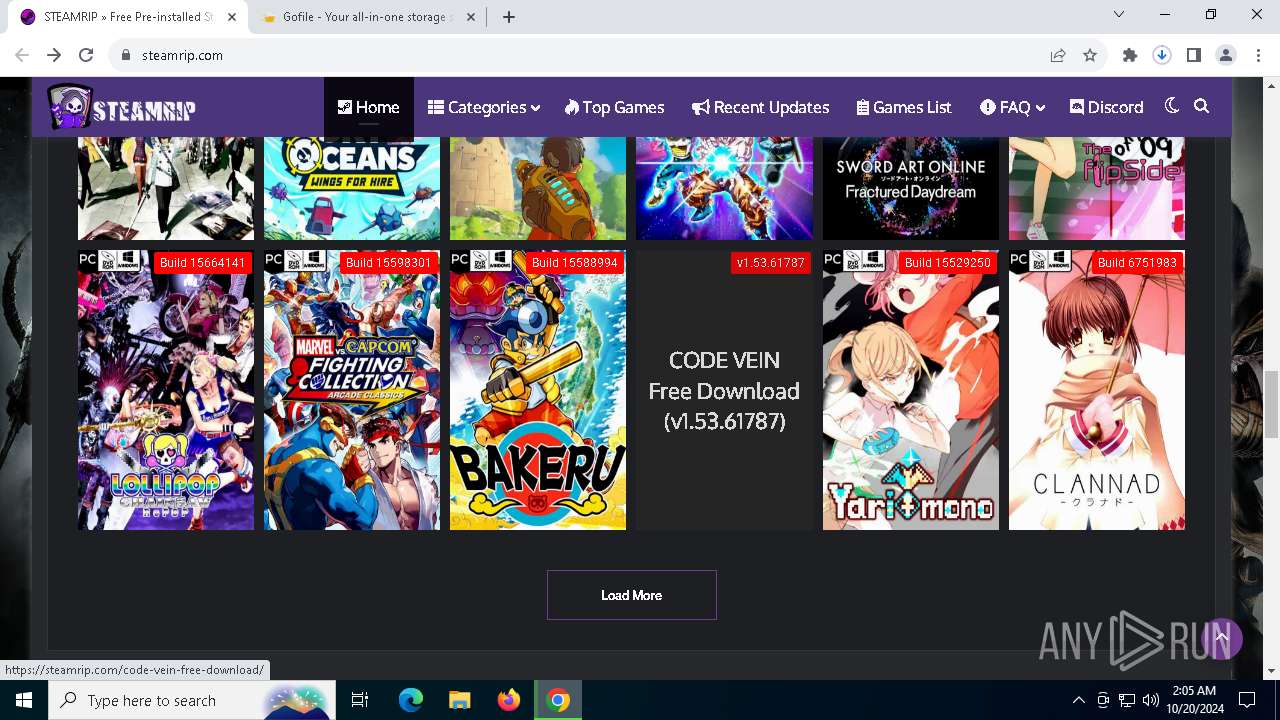Open the Top Games page
Screen dimensions: 1280x720
tap(614, 107)
